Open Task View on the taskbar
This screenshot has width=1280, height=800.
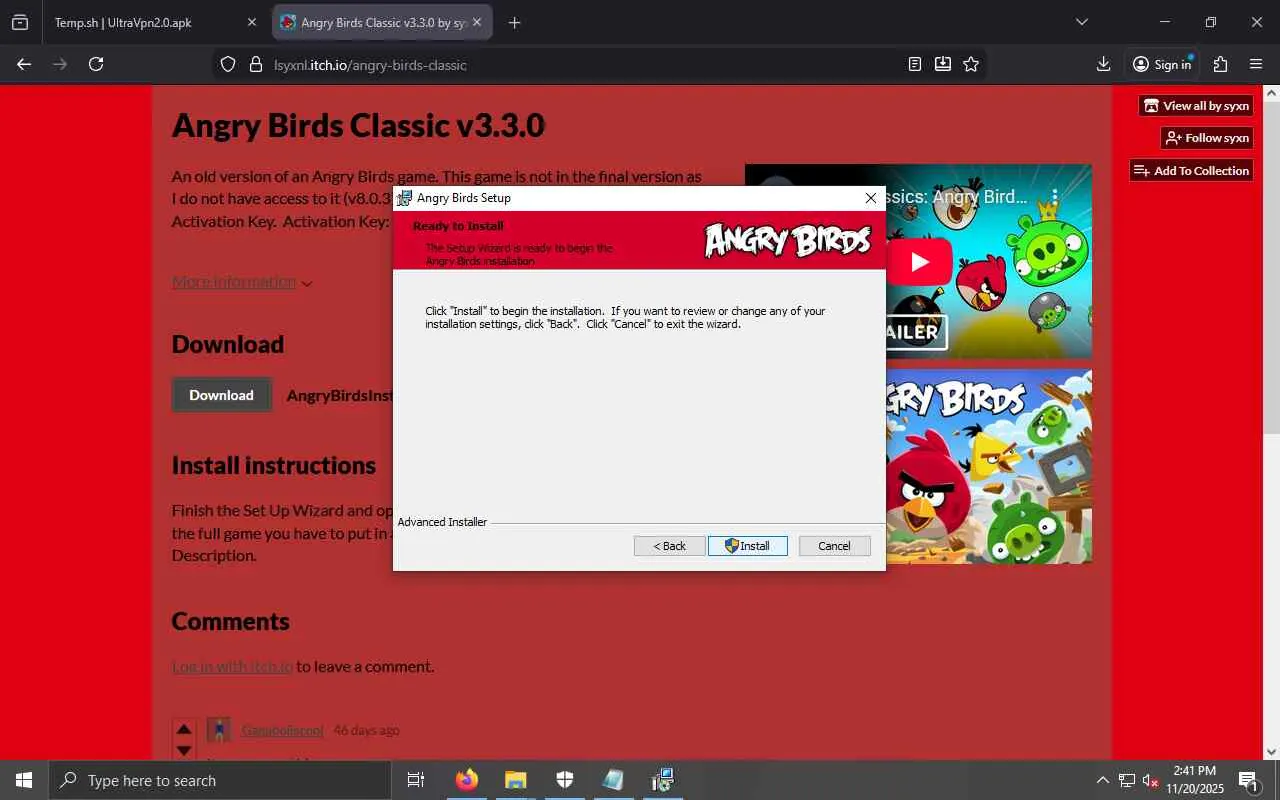coord(416,780)
